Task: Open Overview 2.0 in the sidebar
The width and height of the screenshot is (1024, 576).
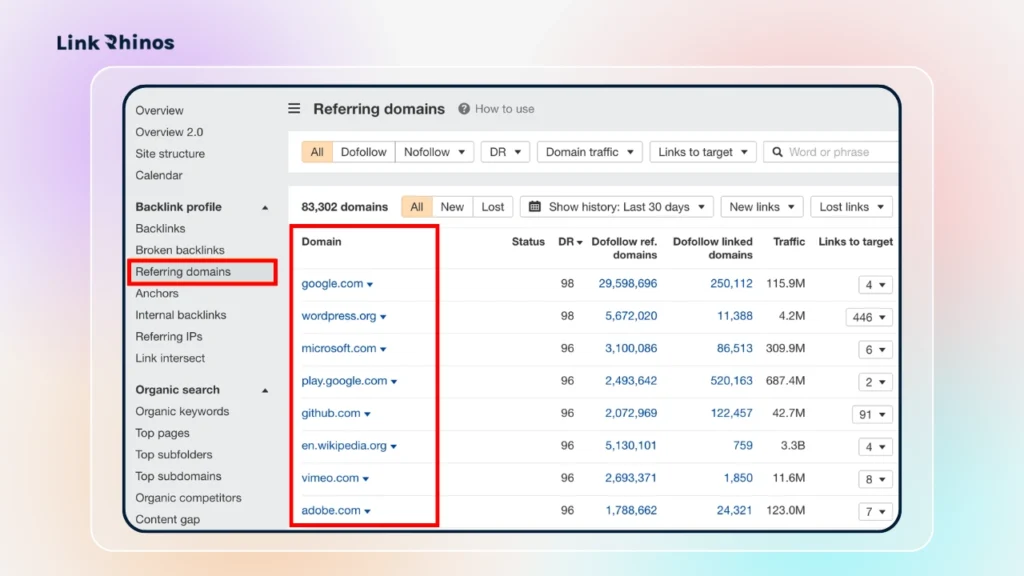Action: pyautogui.click(x=169, y=132)
